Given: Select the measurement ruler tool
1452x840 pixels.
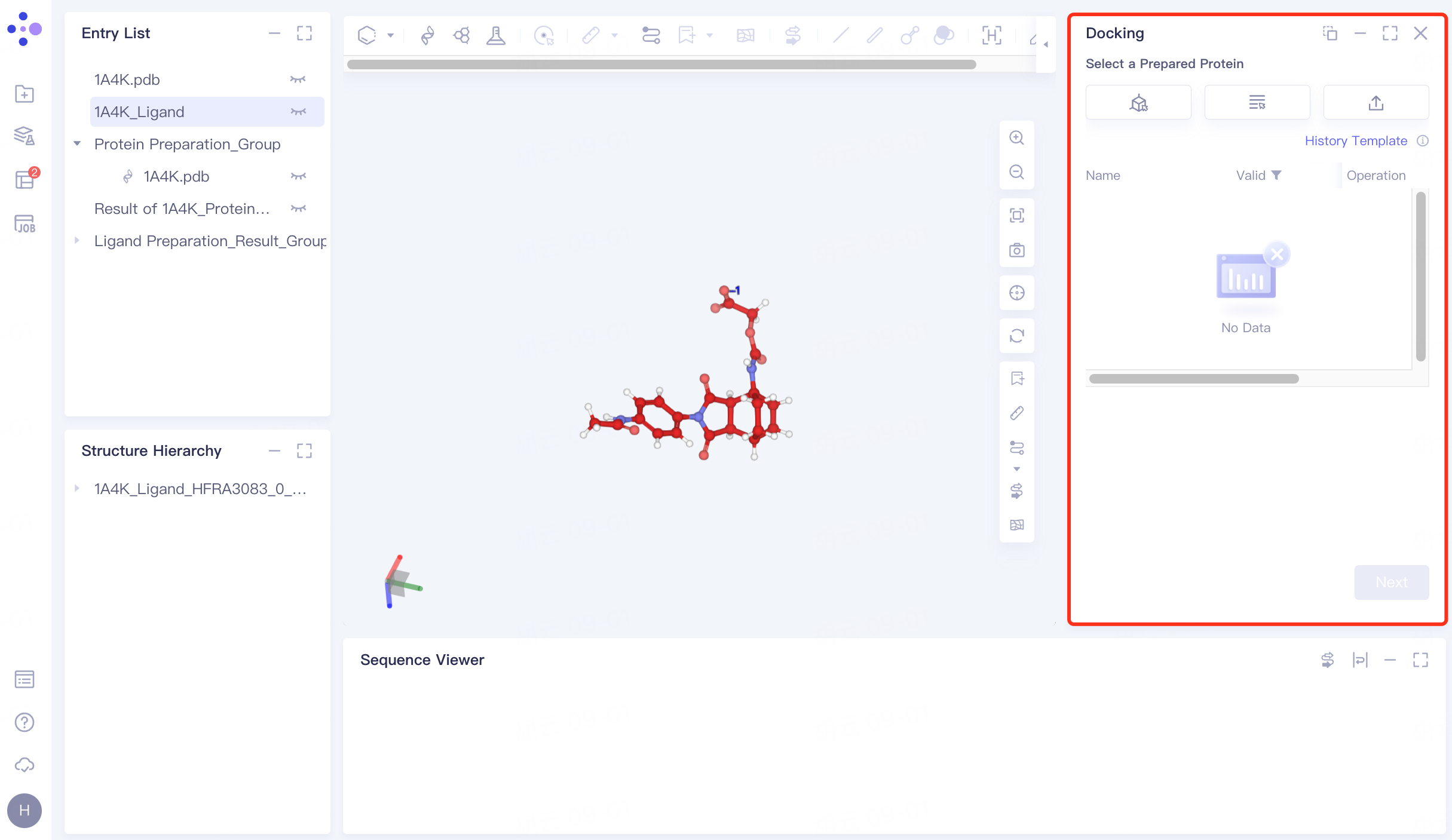Looking at the screenshot, I should pos(590,35).
